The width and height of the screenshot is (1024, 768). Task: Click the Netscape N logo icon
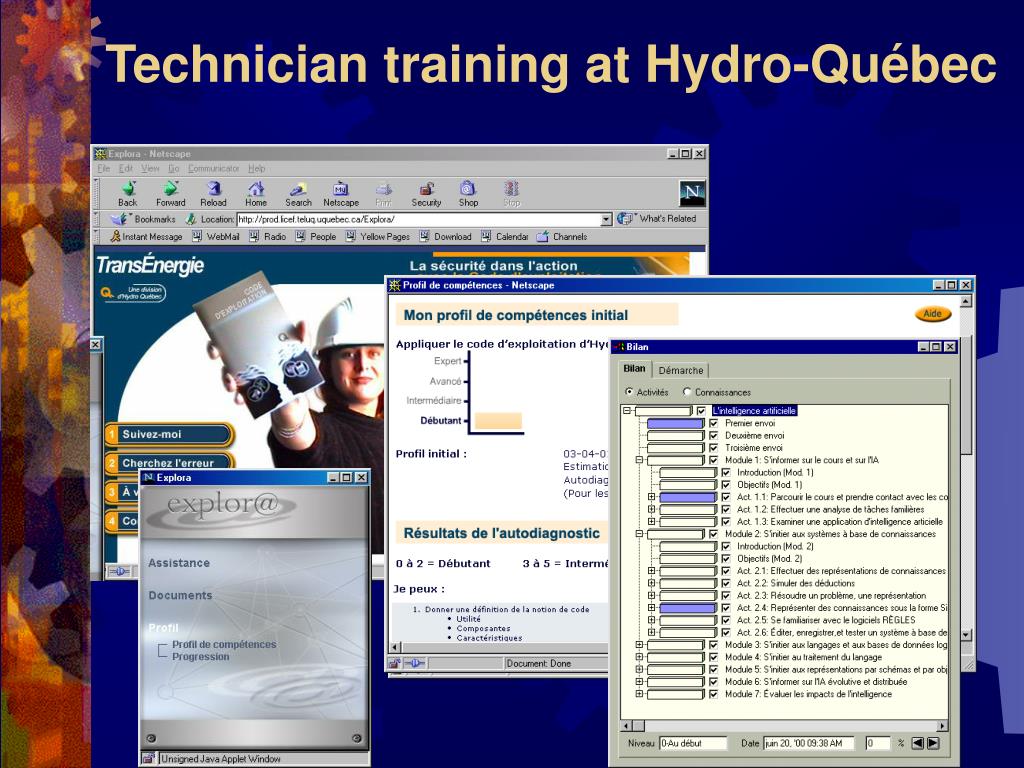click(x=692, y=193)
